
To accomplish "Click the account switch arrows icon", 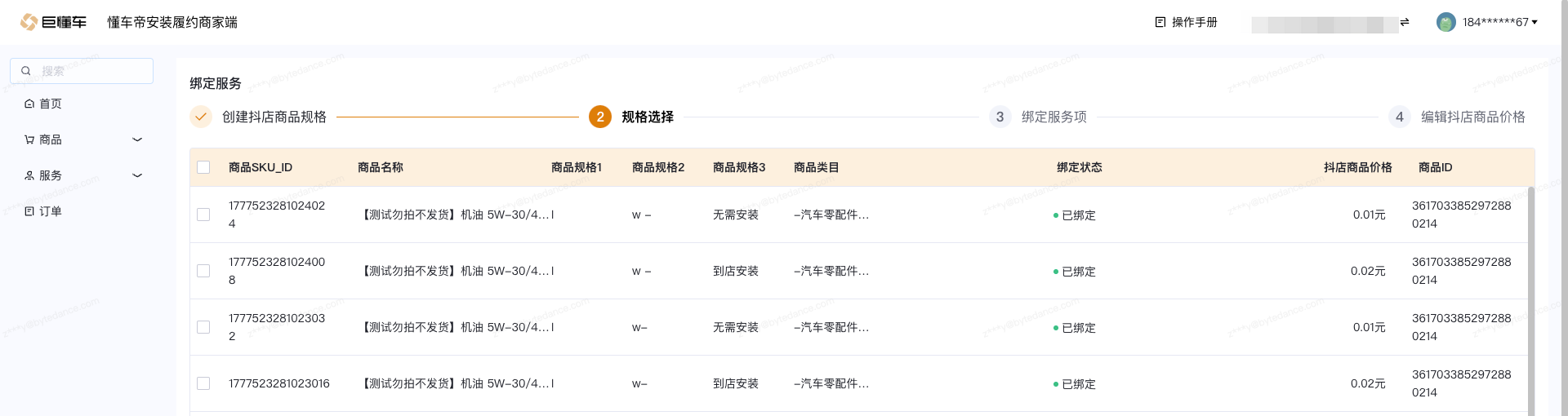I will [1405, 22].
